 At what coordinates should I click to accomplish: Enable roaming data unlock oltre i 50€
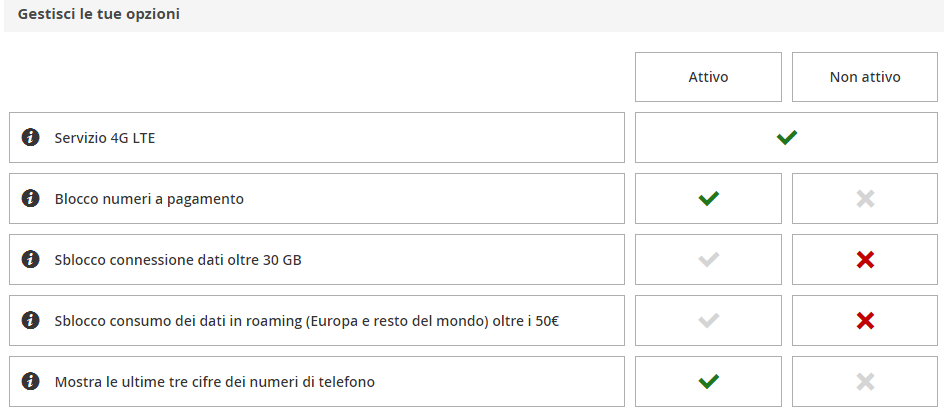point(708,321)
